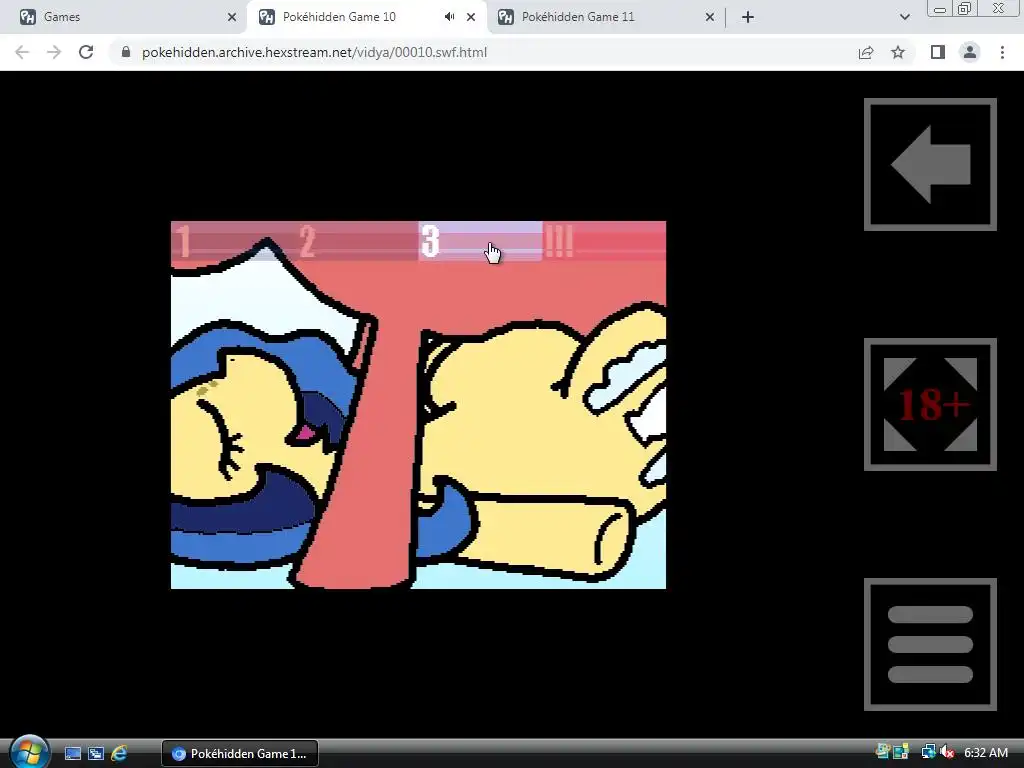Open the hamburger menu button beside the game

tap(931, 645)
